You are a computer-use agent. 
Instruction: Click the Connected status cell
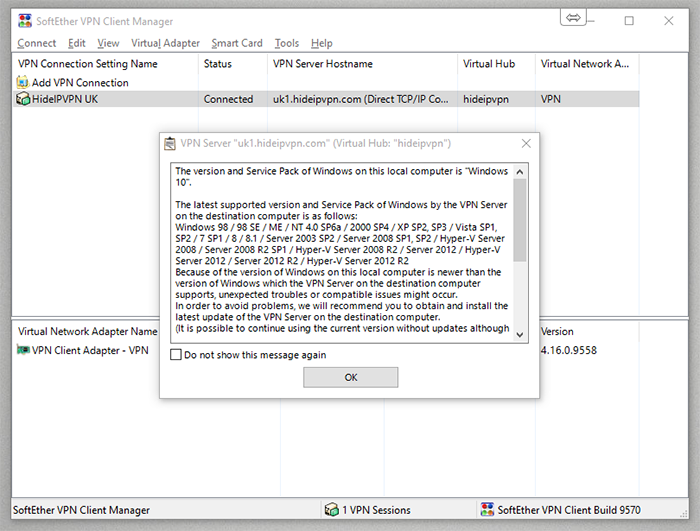(x=228, y=99)
